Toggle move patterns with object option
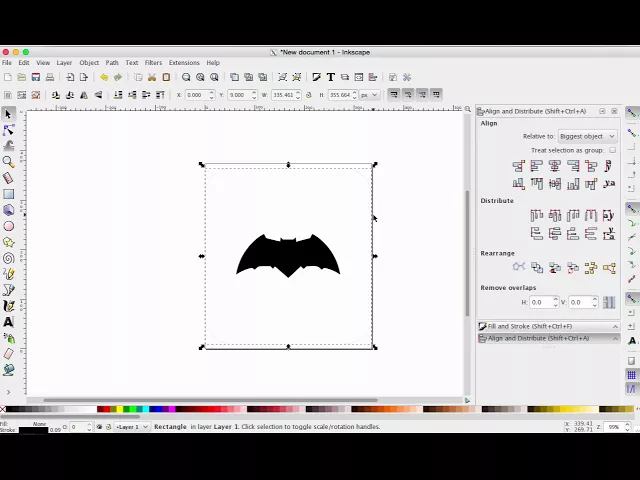The image size is (640, 480). 436,95
